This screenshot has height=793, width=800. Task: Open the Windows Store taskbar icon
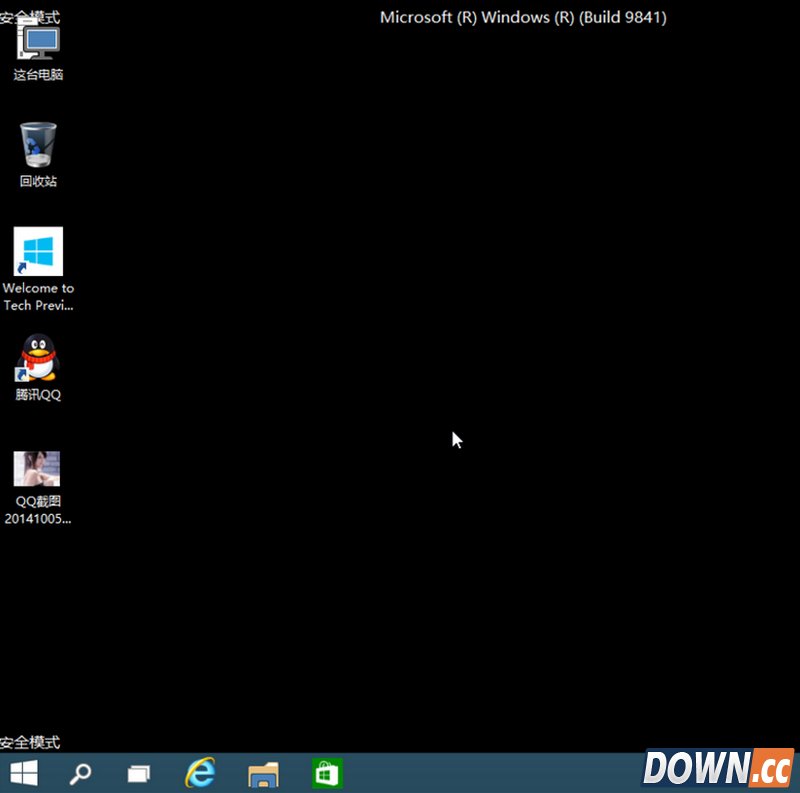tap(326, 773)
